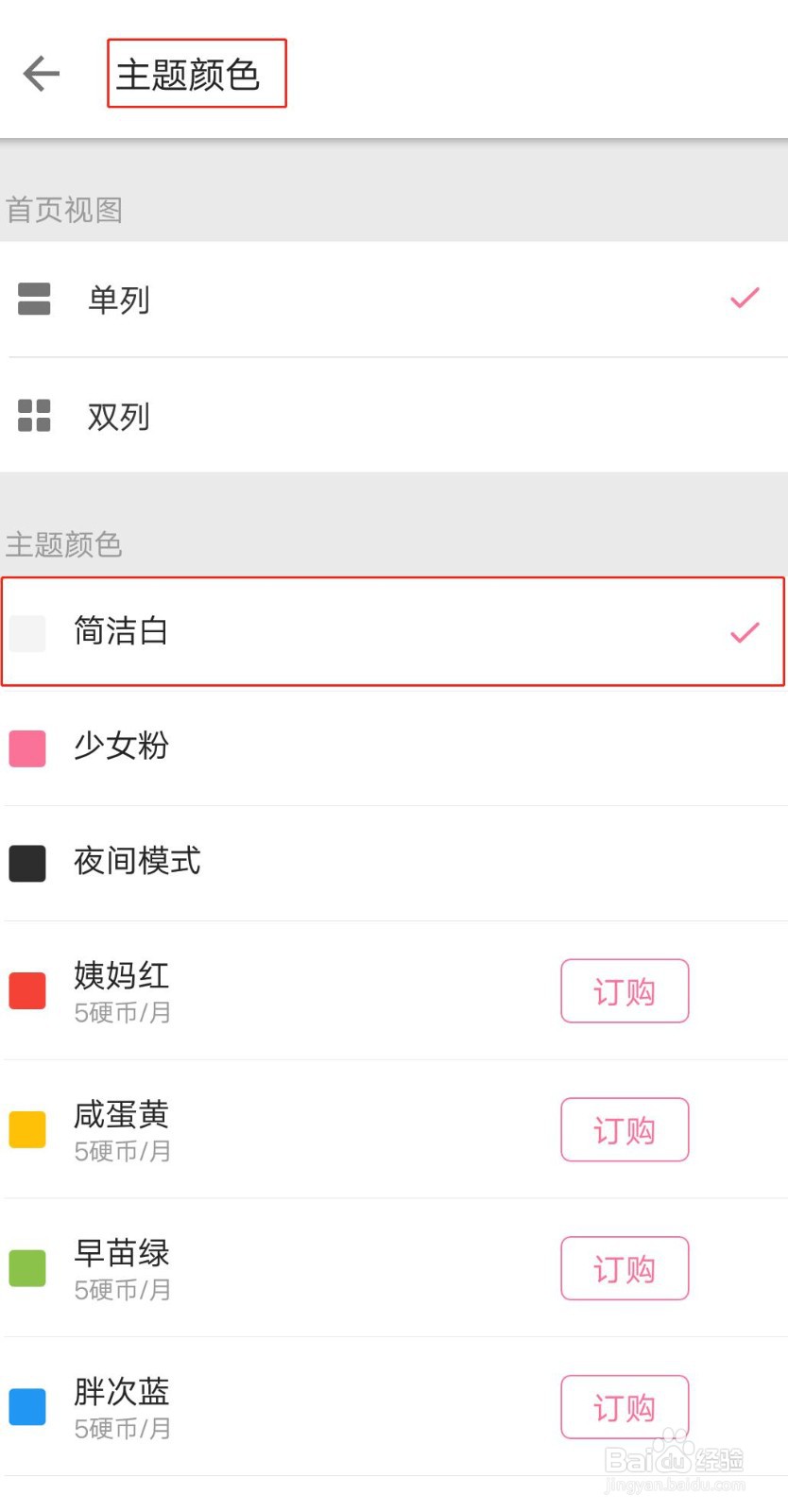Click the pink 少女粉 color swatch
Viewport: 788px width, 1512px height.
(x=27, y=747)
